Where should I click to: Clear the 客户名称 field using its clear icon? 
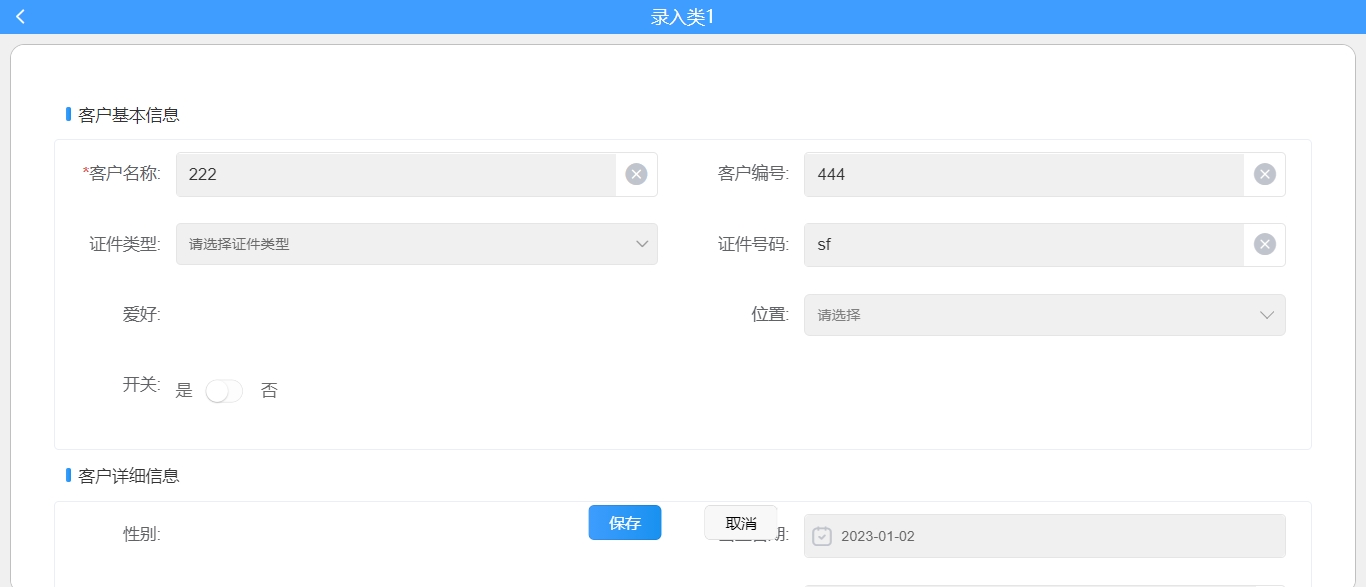coord(636,173)
